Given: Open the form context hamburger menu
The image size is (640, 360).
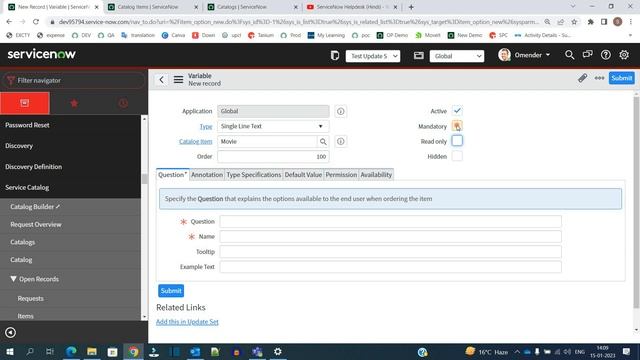Looking at the screenshot, I should point(178,80).
